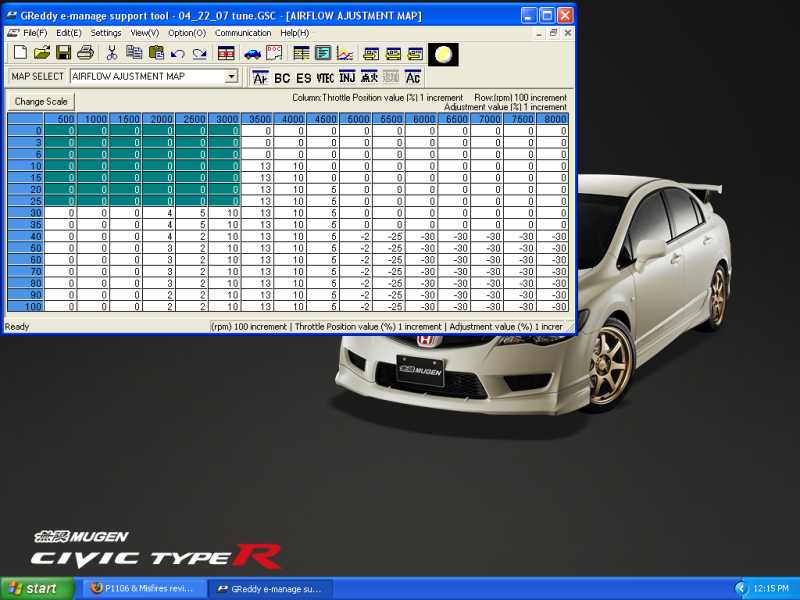The image size is (800, 600).
Task: Click the Cut scissors icon
Action: point(111,53)
